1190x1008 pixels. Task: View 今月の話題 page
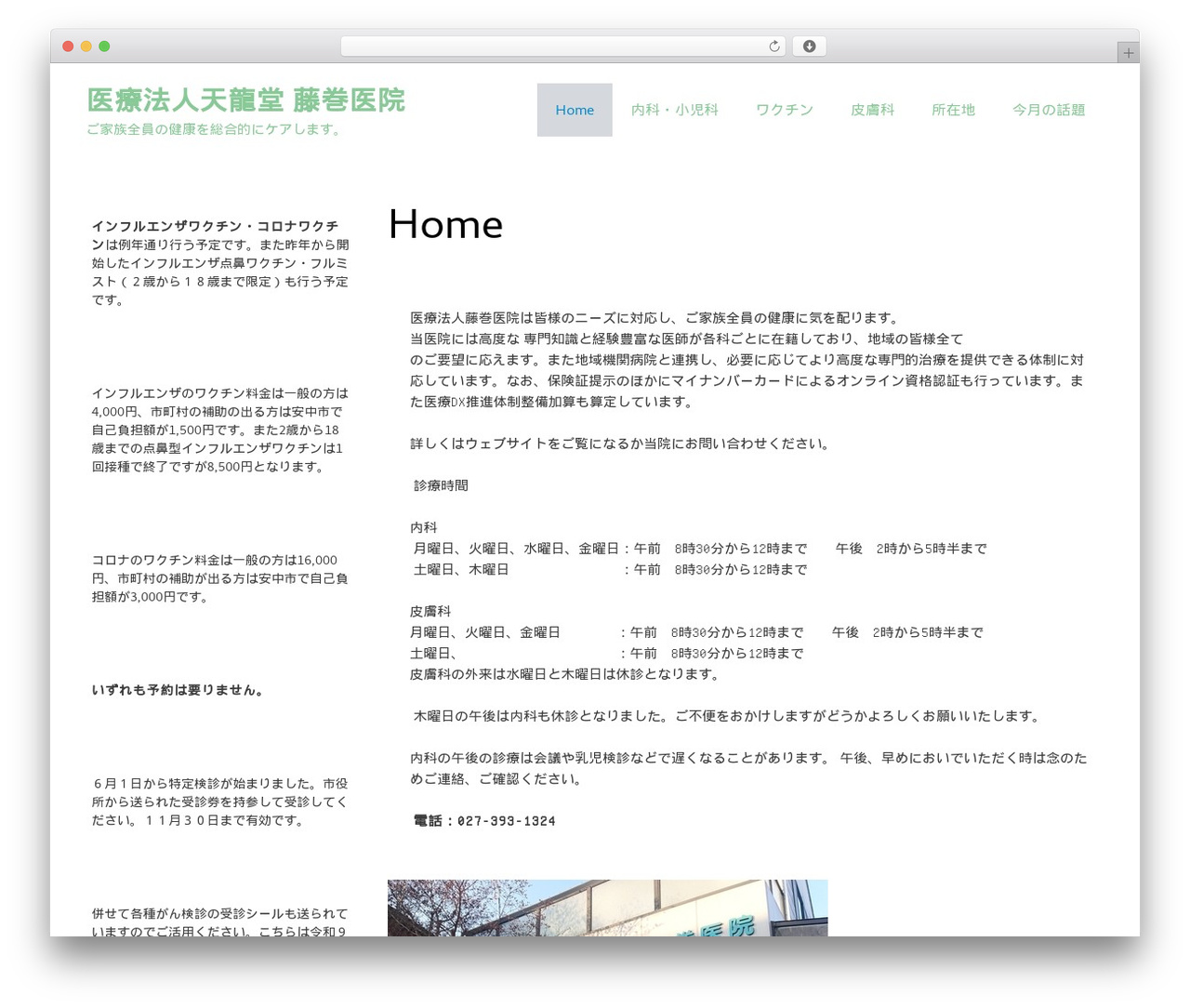[1049, 110]
